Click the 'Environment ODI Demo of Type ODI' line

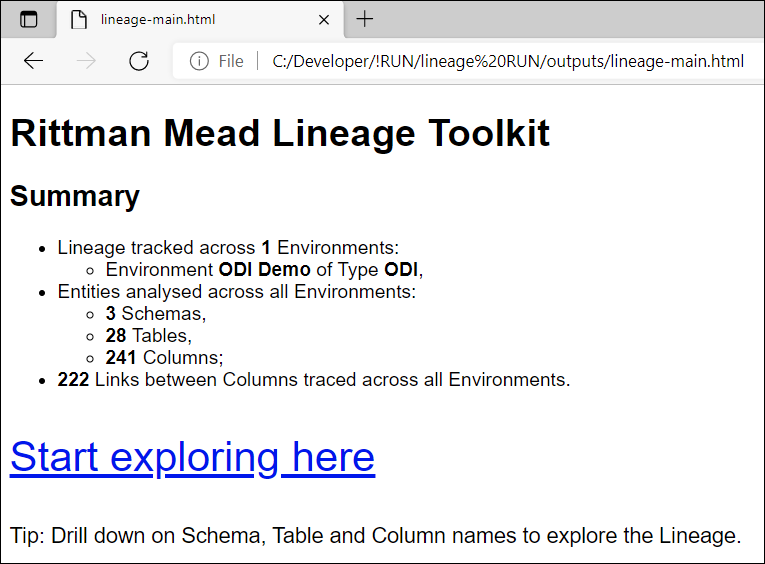point(264,270)
